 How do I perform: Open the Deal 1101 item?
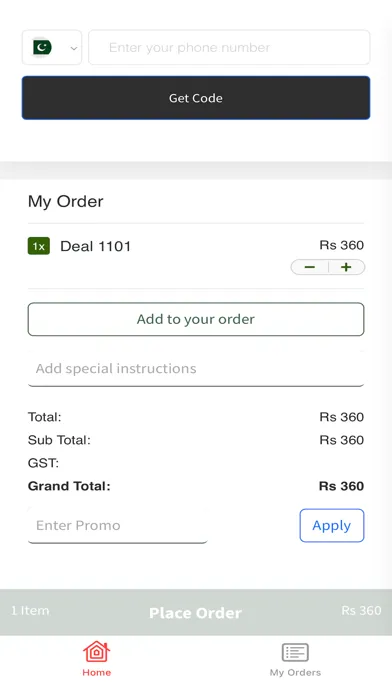click(95, 246)
